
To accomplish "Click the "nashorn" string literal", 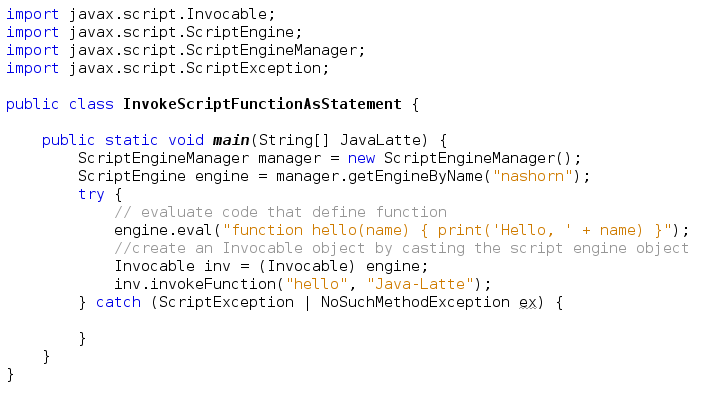I will [532, 176].
